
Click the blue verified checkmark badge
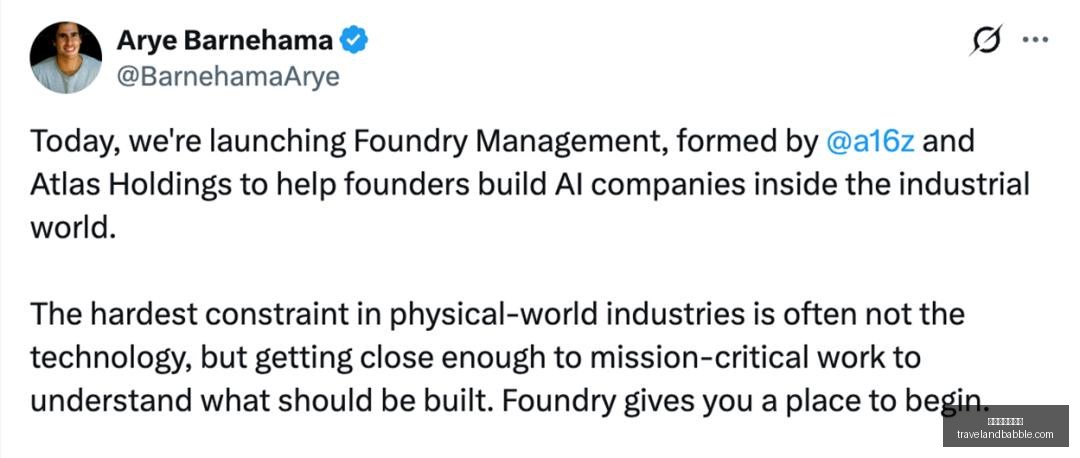click(x=355, y=41)
